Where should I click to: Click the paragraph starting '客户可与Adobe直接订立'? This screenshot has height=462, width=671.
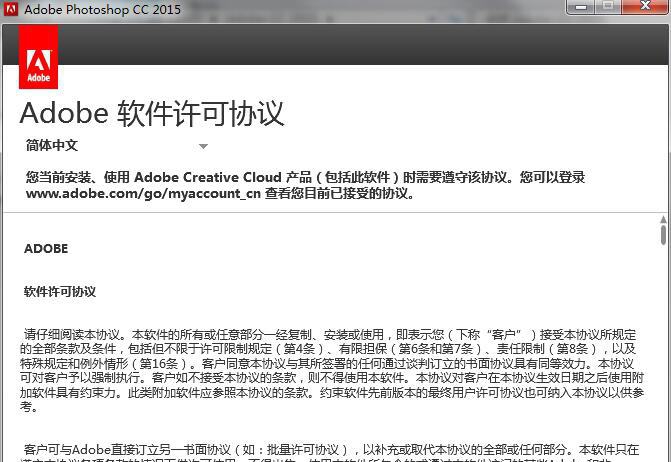coord(332,454)
